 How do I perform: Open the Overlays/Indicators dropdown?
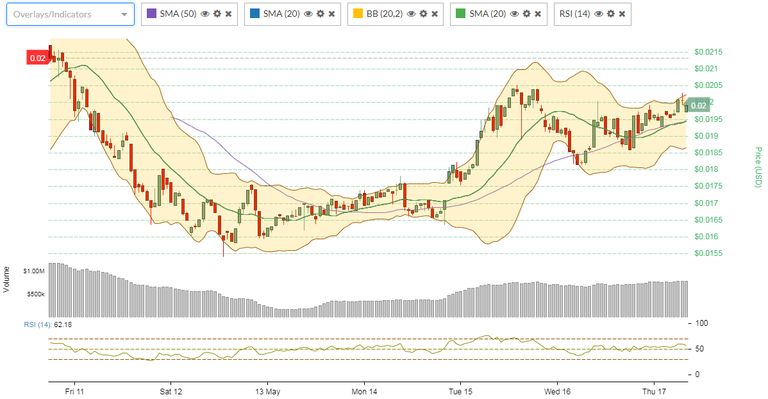click(70, 14)
